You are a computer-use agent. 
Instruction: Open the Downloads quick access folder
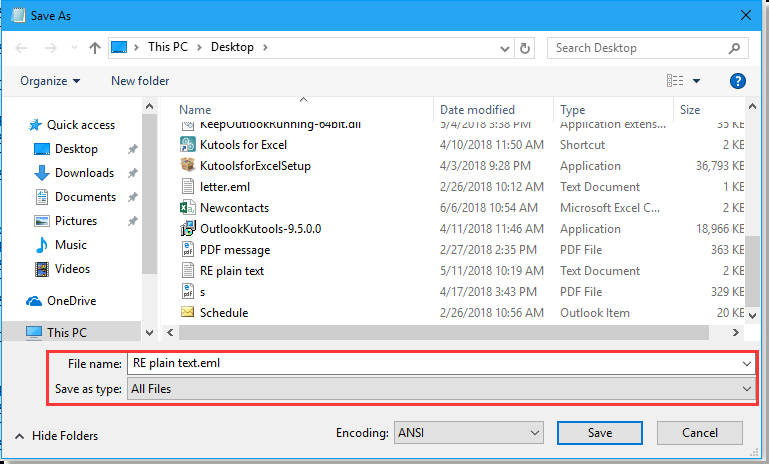(84, 173)
